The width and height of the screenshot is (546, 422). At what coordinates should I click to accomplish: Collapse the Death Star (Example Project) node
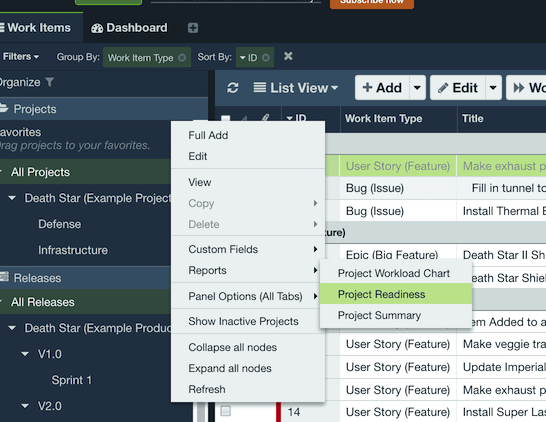coord(12,198)
